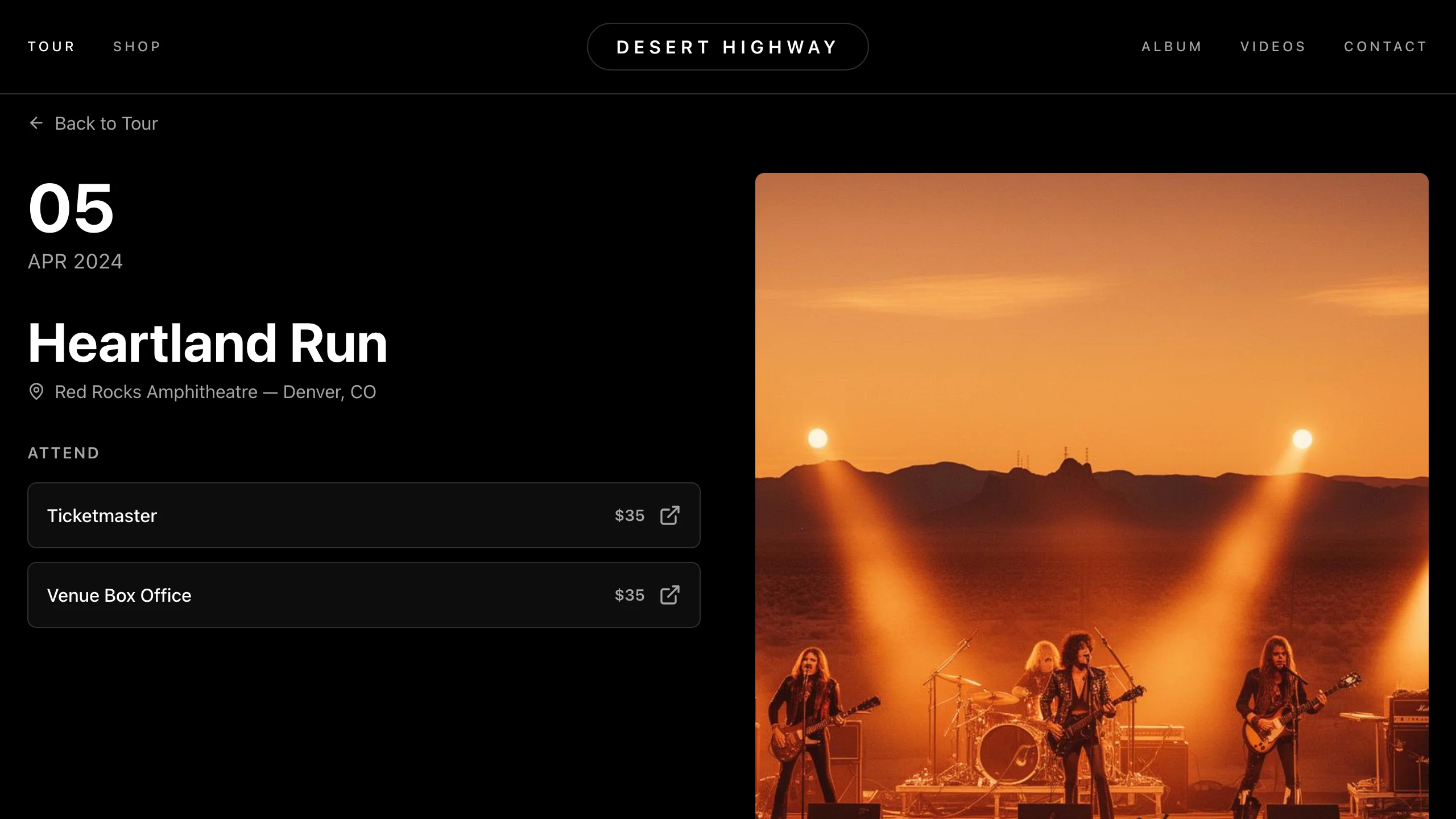Click the 05 date number
Image resolution: width=1456 pixels, height=819 pixels.
(x=71, y=208)
